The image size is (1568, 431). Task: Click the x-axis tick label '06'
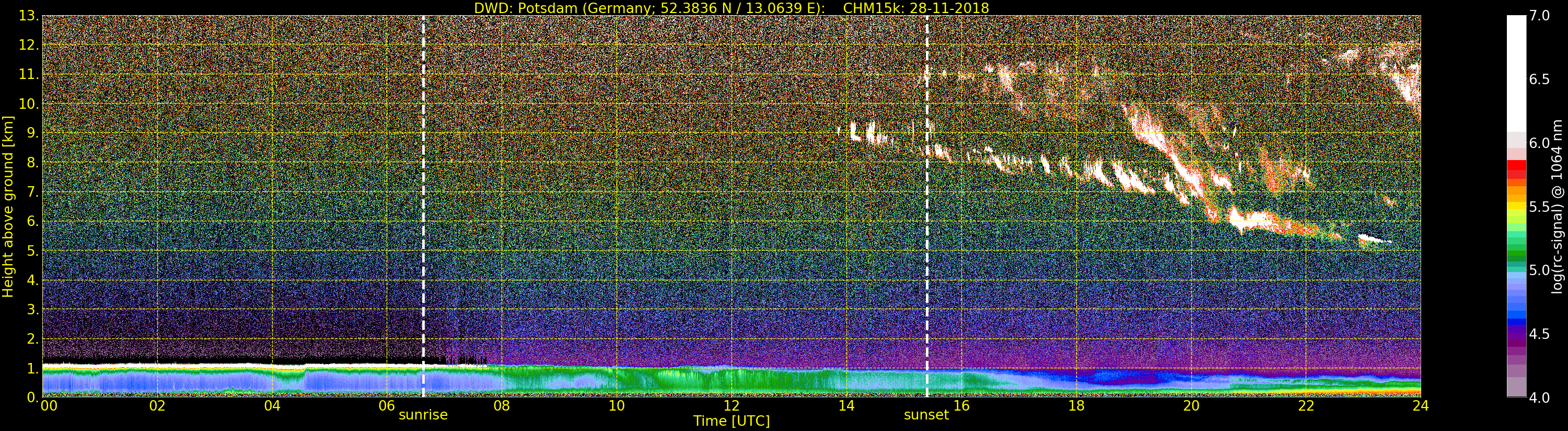[x=387, y=406]
